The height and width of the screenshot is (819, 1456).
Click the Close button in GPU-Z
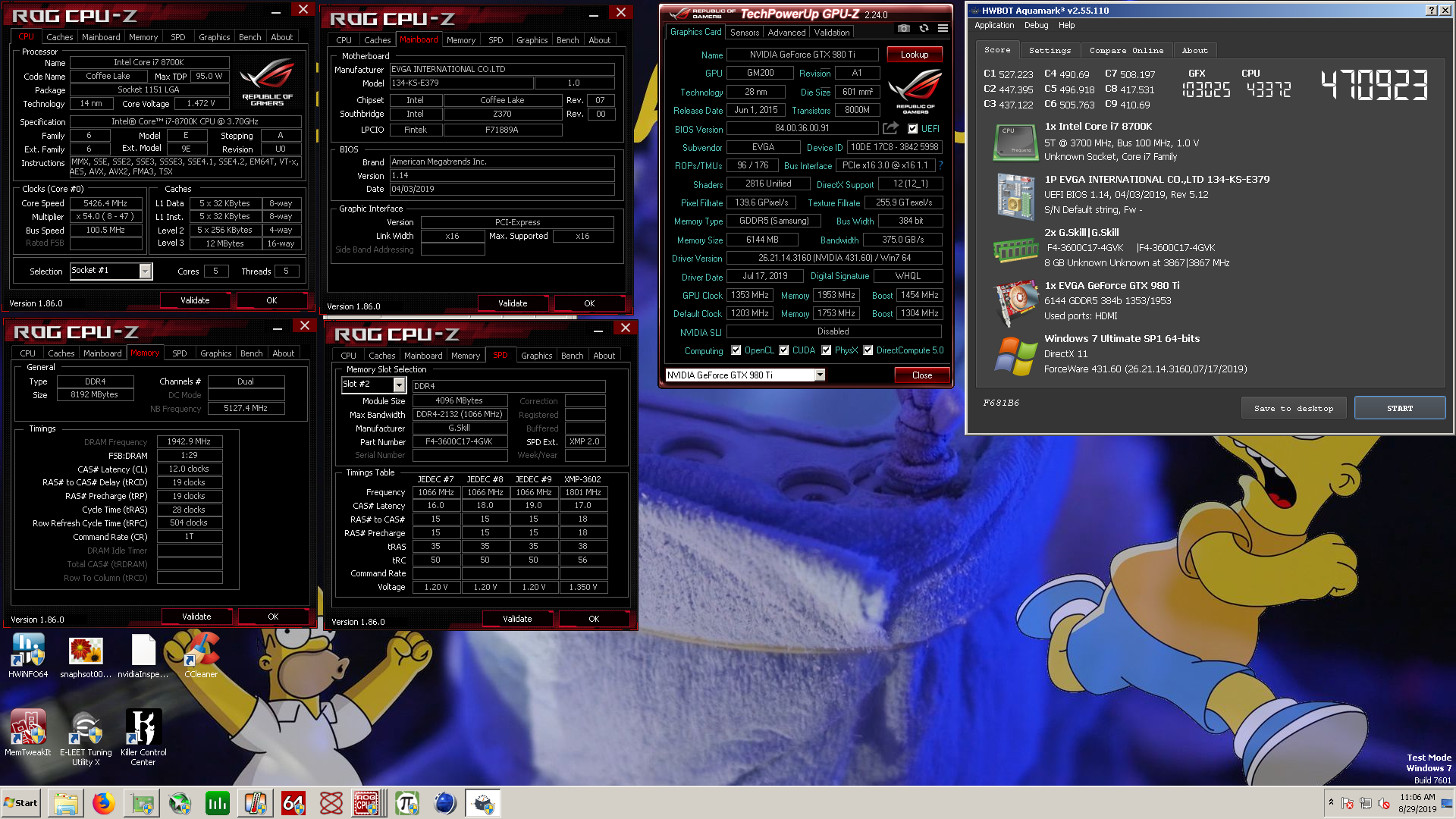(922, 375)
